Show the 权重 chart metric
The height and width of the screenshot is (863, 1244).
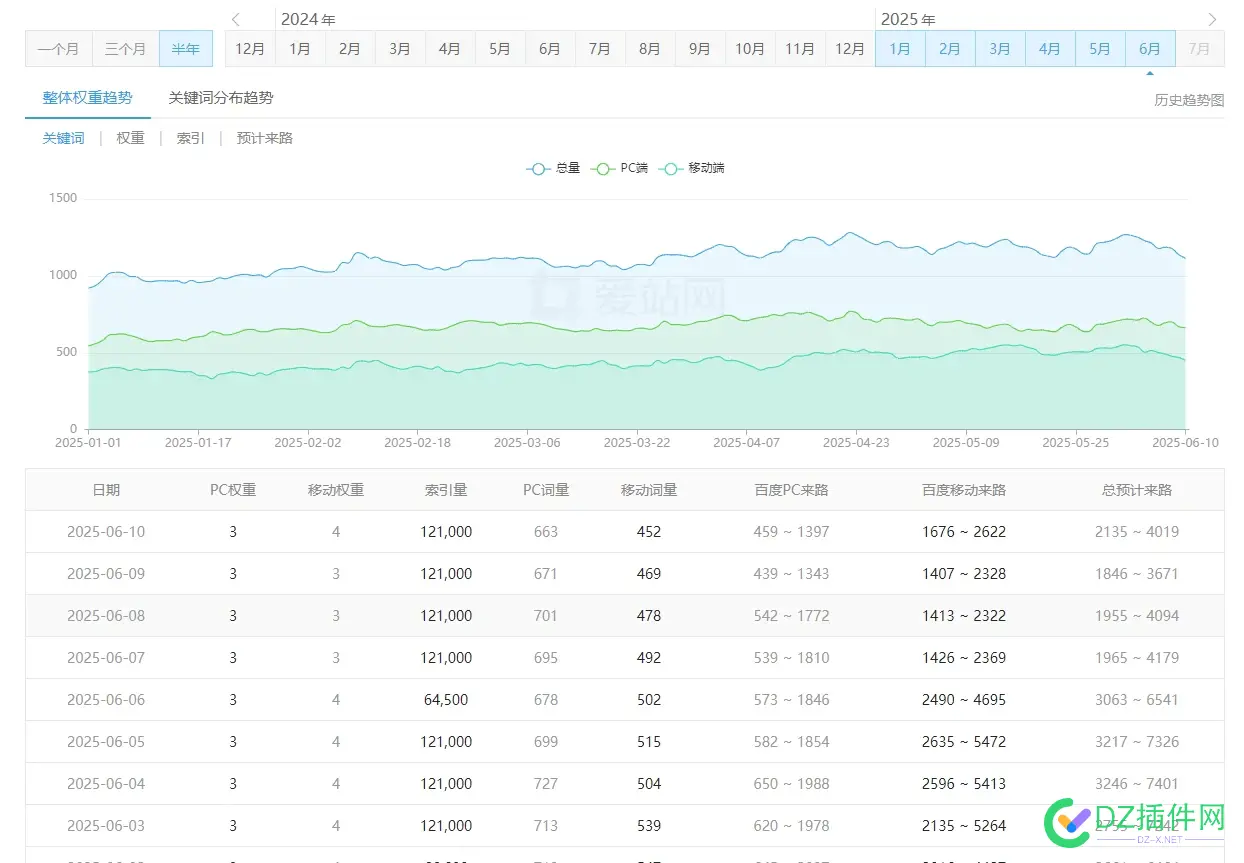pyautogui.click(x=130, y=138)
